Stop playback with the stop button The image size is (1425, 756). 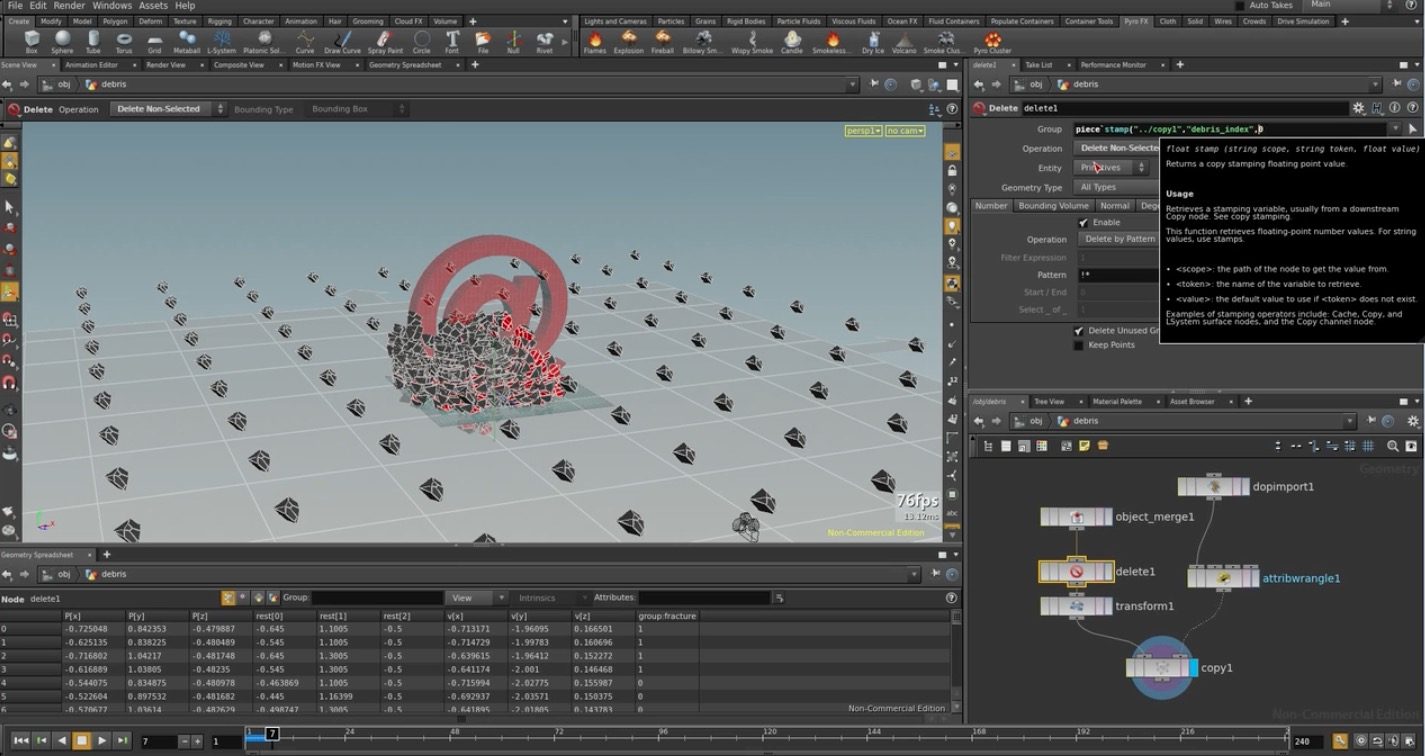82,741
